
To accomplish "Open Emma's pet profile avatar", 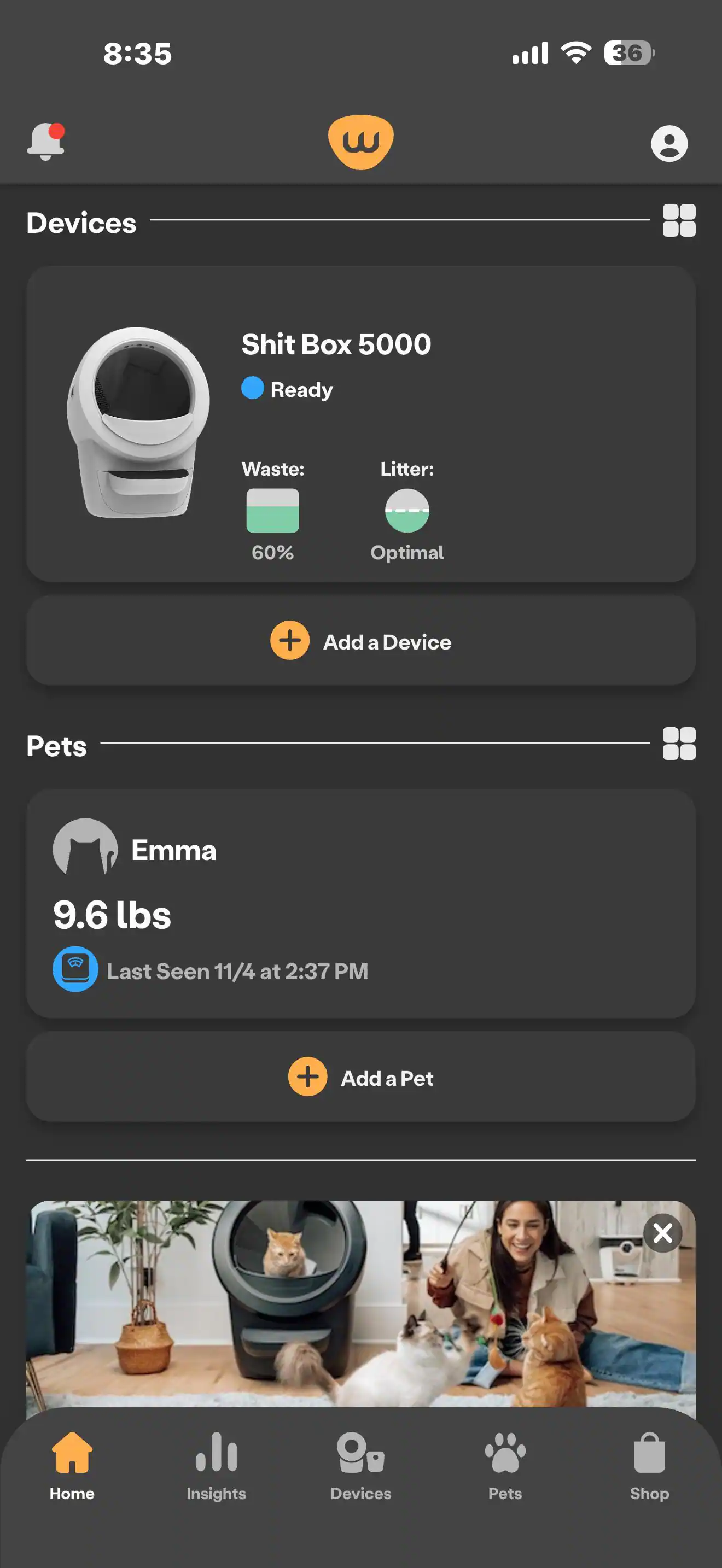I will coord(85,848).
